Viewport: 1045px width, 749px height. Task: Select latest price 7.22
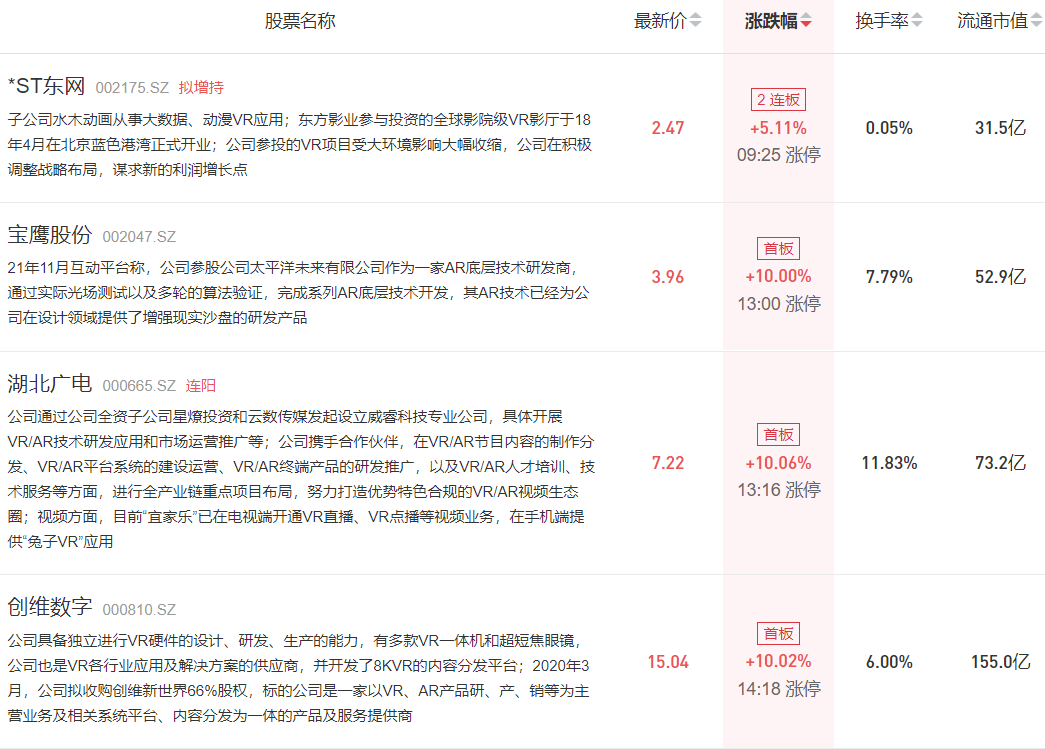(x=668, y=462)
